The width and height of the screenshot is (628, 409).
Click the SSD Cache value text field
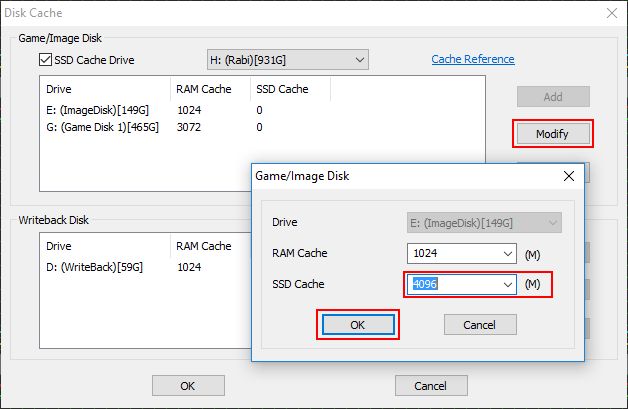[453, 284]
